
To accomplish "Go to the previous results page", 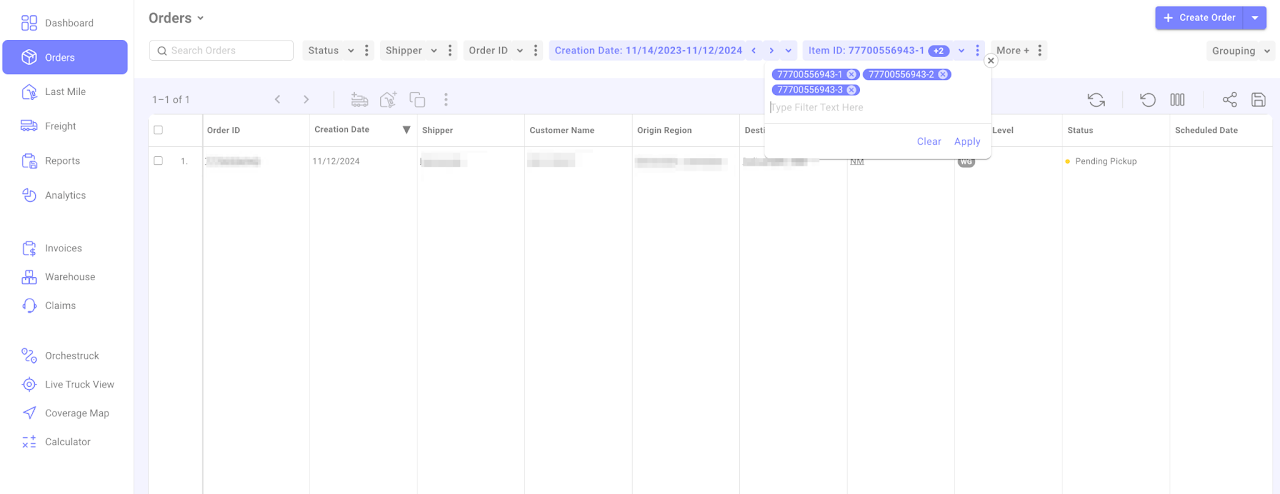I will (277, 100).
